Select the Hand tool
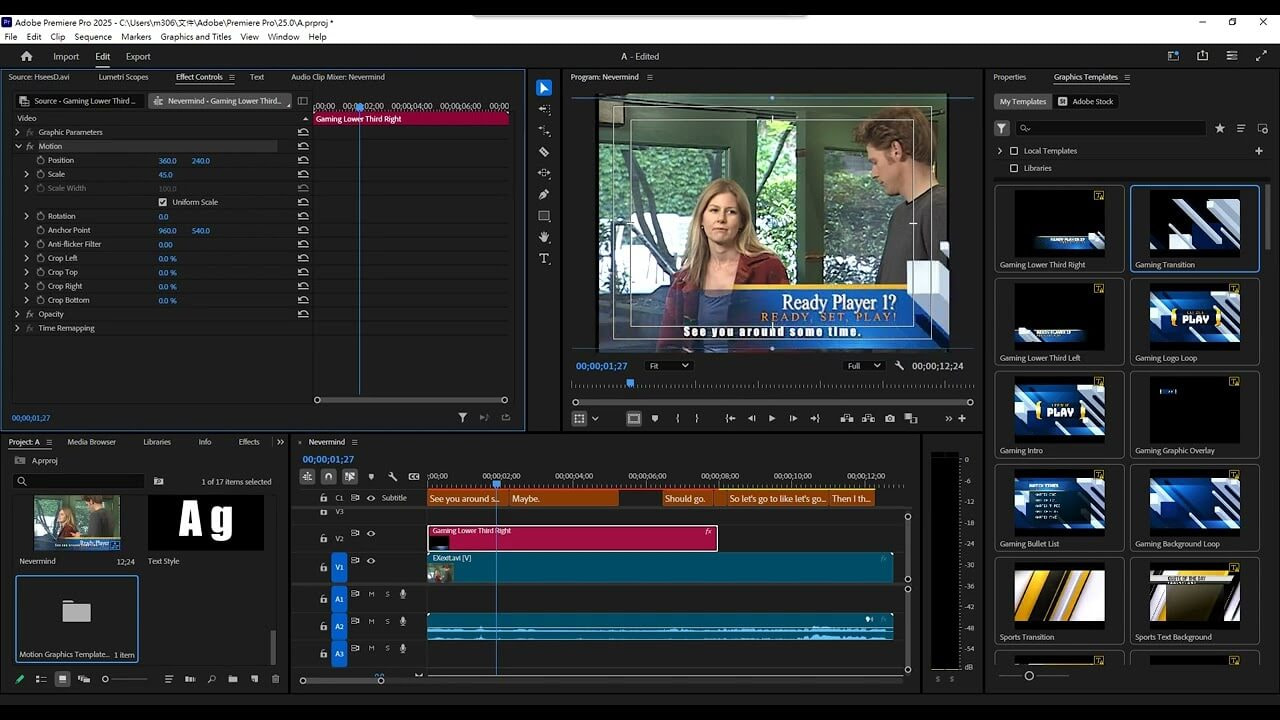 click(544, 237)
